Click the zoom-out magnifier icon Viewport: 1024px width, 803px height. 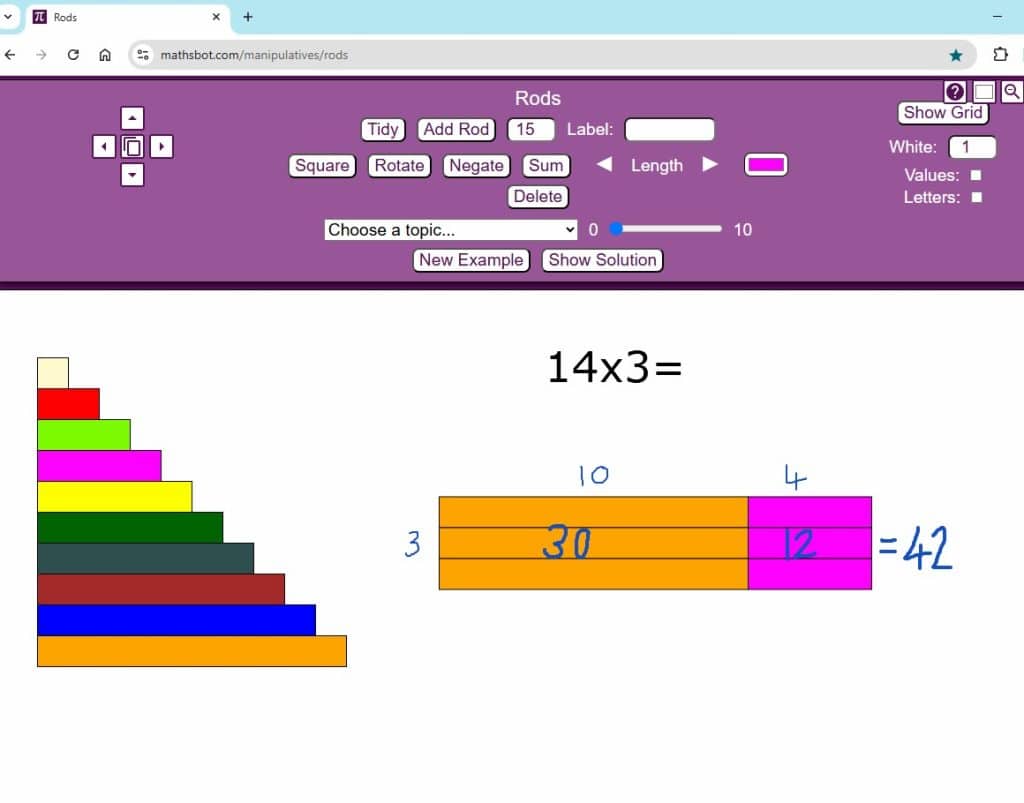click(x=1012, y=91)
